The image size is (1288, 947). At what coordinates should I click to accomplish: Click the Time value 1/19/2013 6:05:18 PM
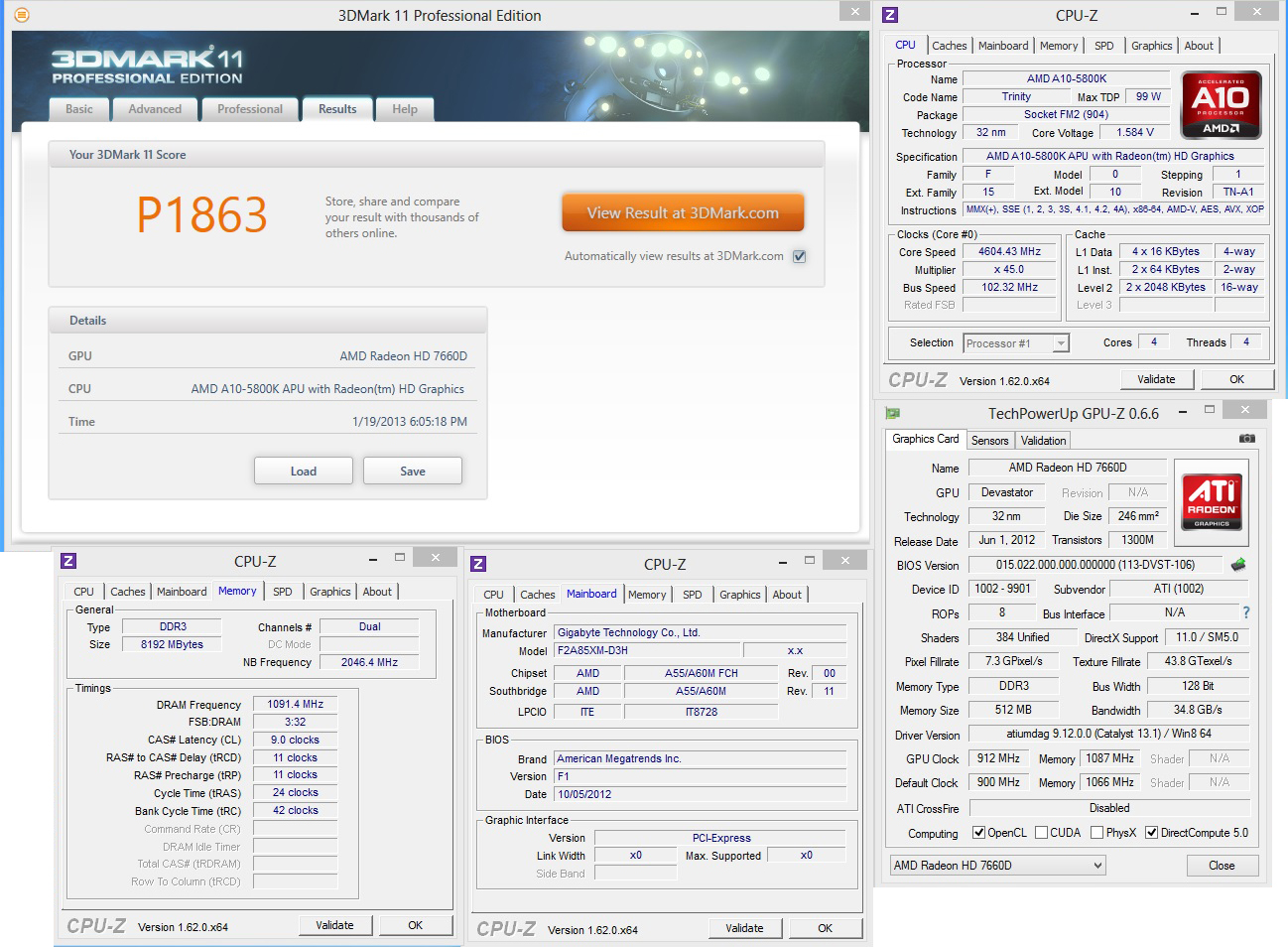coord(410,422)
